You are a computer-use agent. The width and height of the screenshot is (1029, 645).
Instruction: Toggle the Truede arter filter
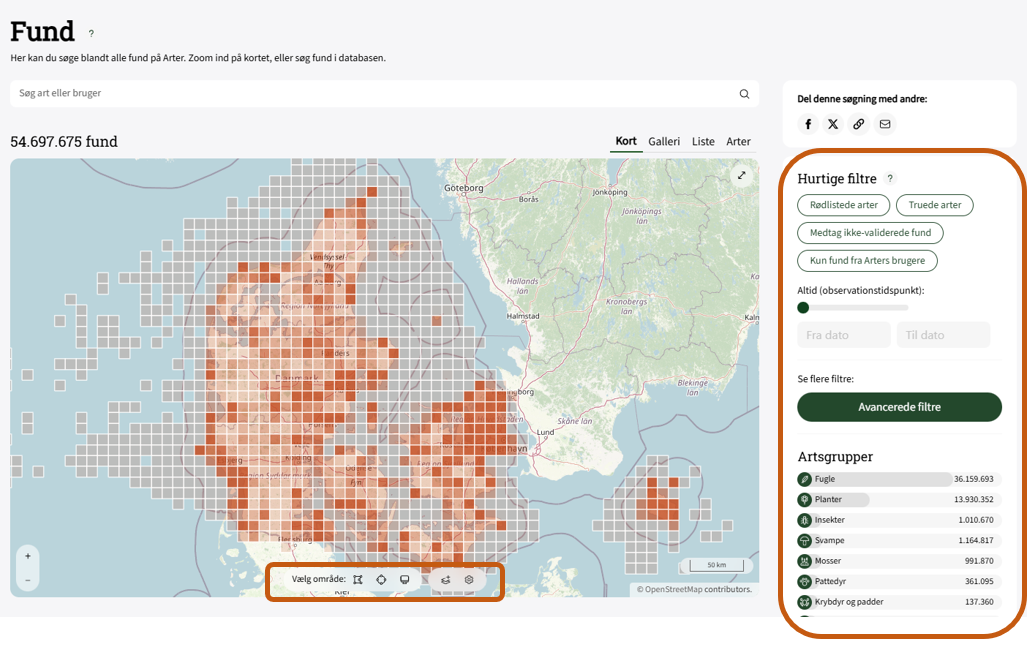pos(934,205)
